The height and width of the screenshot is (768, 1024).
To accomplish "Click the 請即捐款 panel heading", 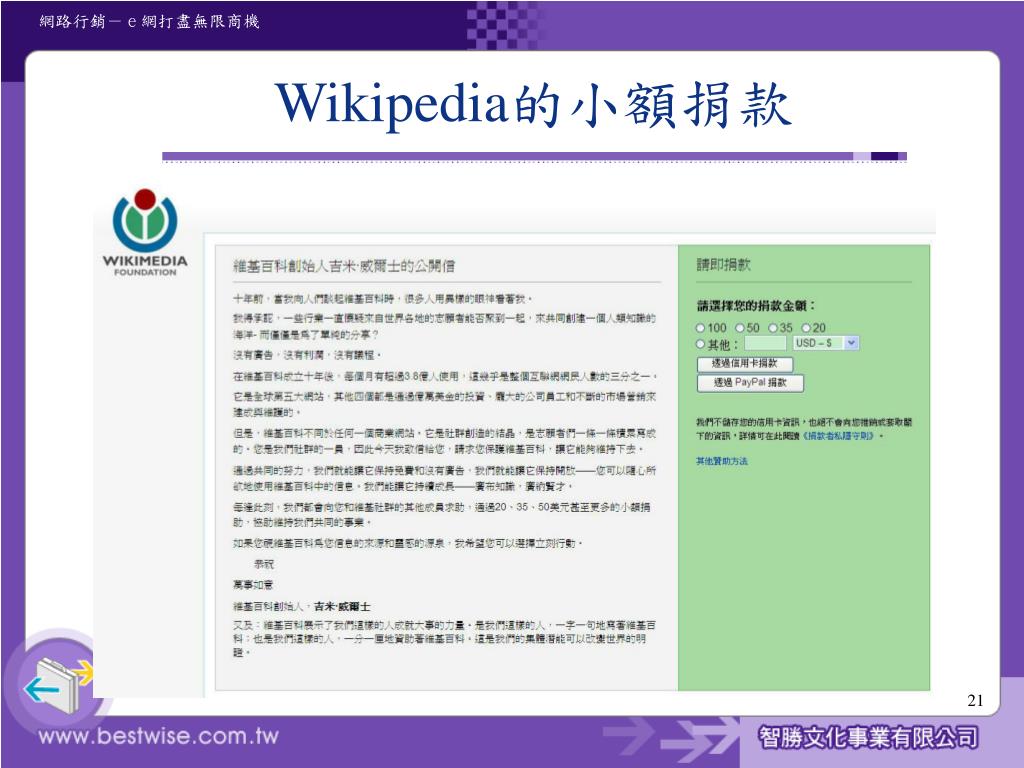I will click(x=724, y=264).
